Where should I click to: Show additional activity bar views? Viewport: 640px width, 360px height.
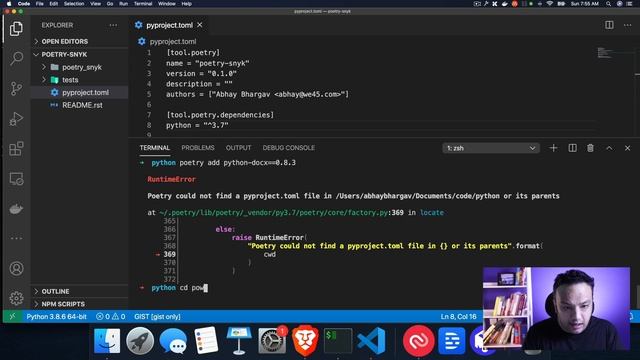point(16,238)
